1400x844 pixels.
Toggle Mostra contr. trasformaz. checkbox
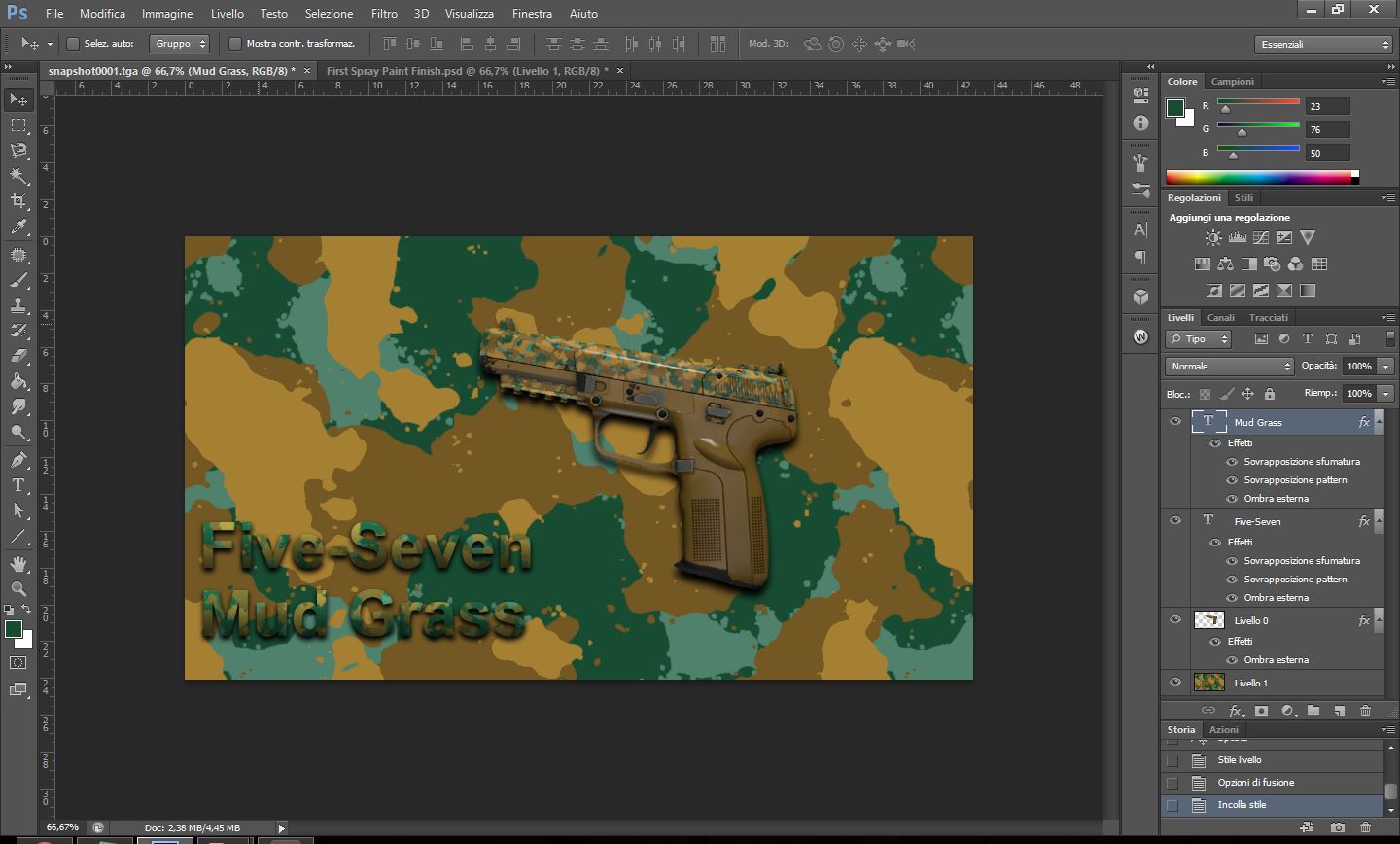(x=235, y=44)
